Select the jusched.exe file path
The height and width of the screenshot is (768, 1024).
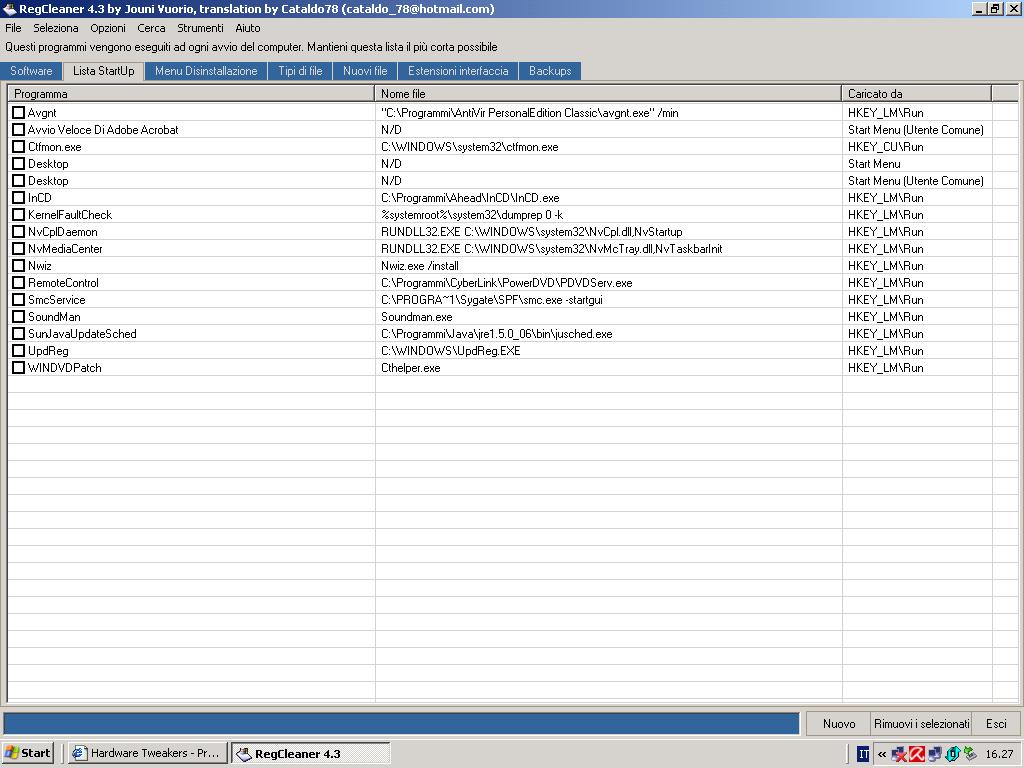(x=497, y=334)
